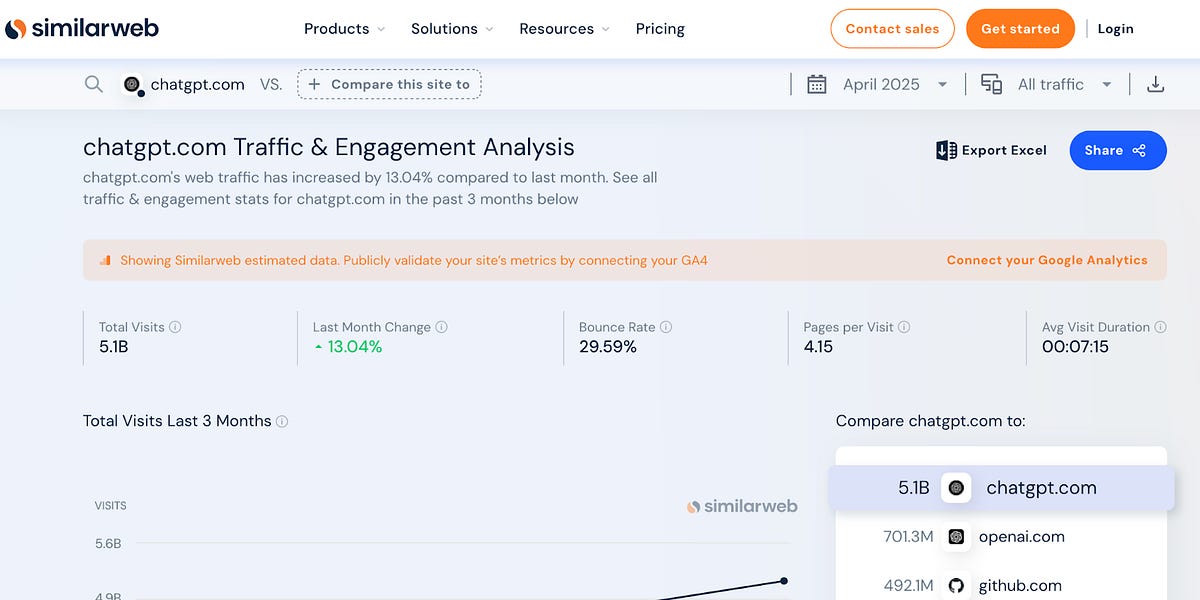Viewport: 1200px width, 600px height.
Task: Expand the Products menu
Action: coord(344,29)
